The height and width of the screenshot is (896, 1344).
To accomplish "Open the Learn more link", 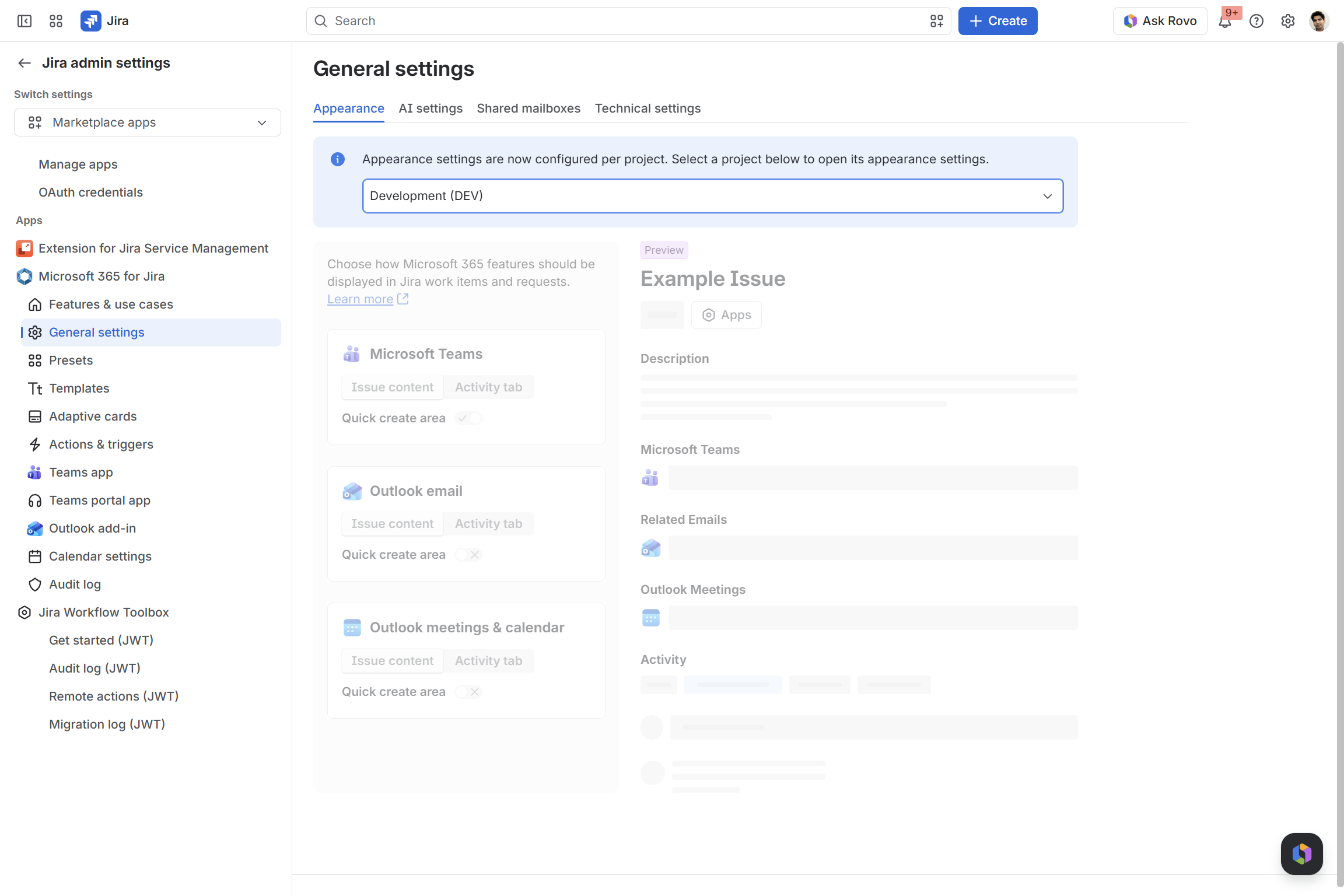I will (367, 299).
